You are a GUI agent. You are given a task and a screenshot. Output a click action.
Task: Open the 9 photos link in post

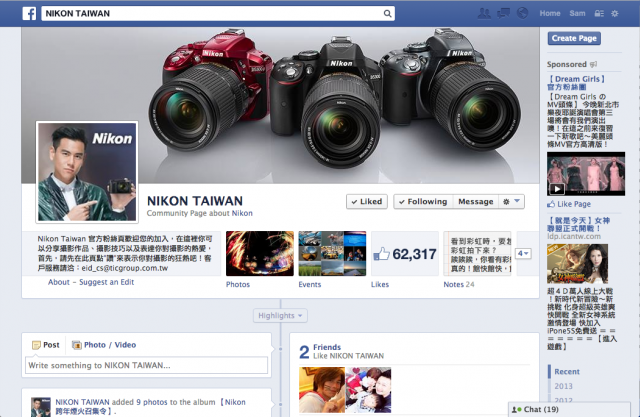151,402
